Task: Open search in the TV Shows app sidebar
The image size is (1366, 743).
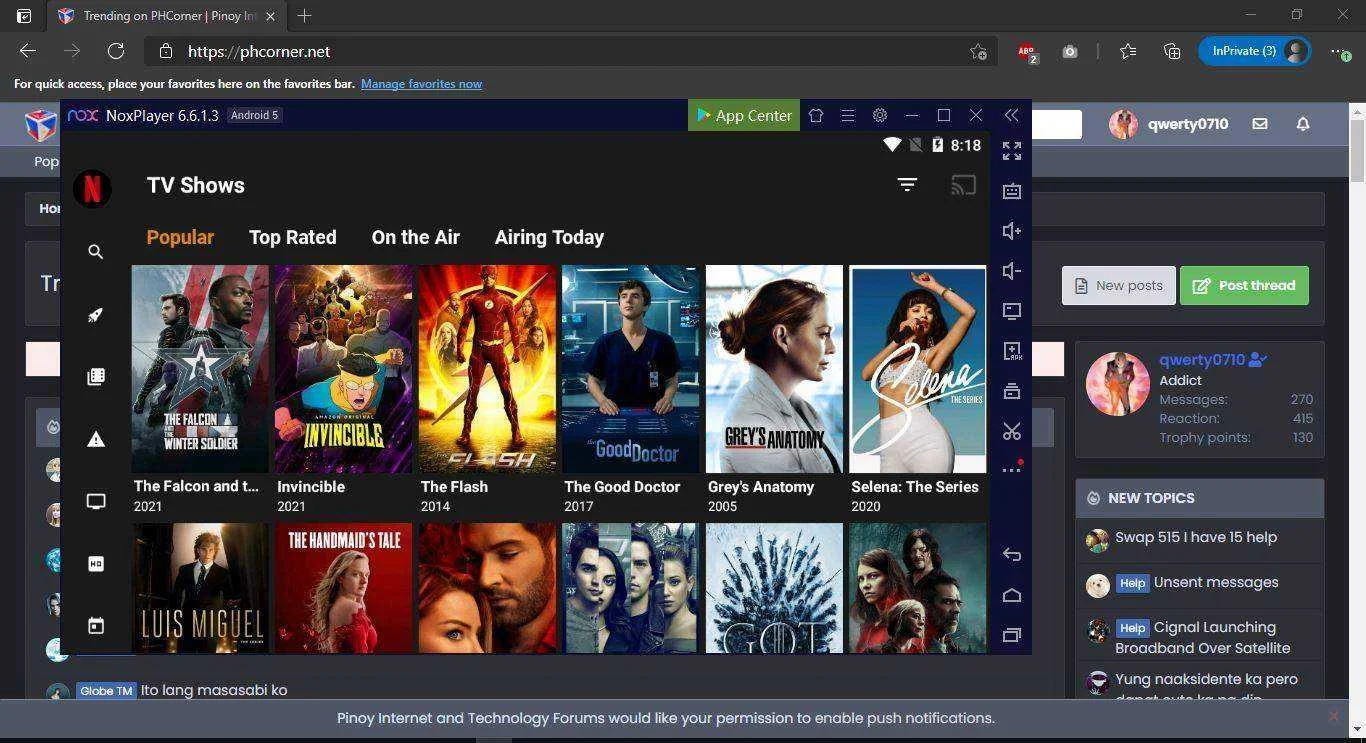Action: tap(95, 252)
